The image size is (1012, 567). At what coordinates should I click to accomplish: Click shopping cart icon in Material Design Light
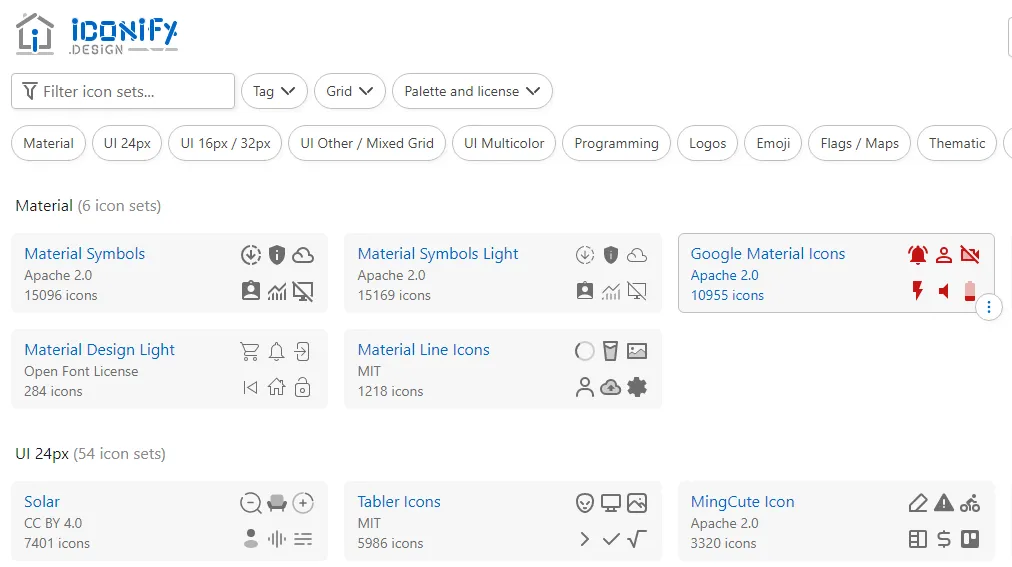point(250,351)
